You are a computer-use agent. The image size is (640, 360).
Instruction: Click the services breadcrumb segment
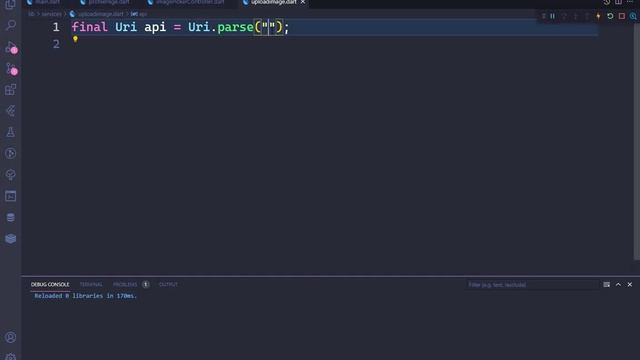tap(51, 14)
